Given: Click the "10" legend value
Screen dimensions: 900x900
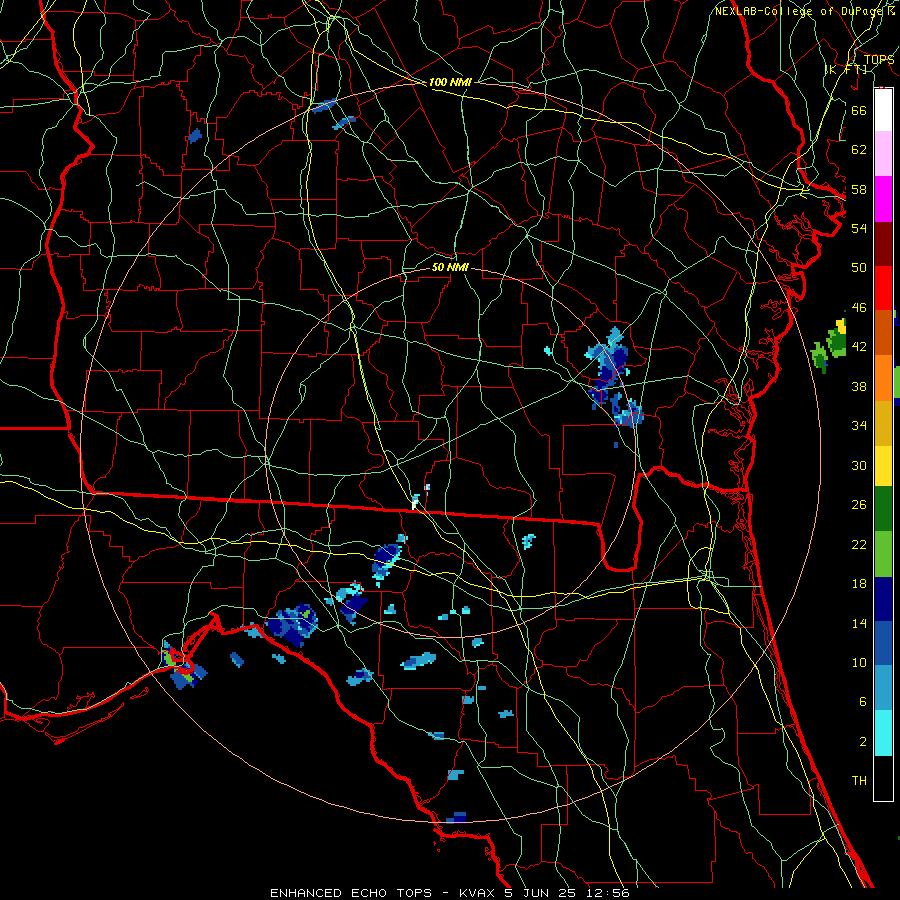Looking at the screenshot, I should (x=859, y=662).
